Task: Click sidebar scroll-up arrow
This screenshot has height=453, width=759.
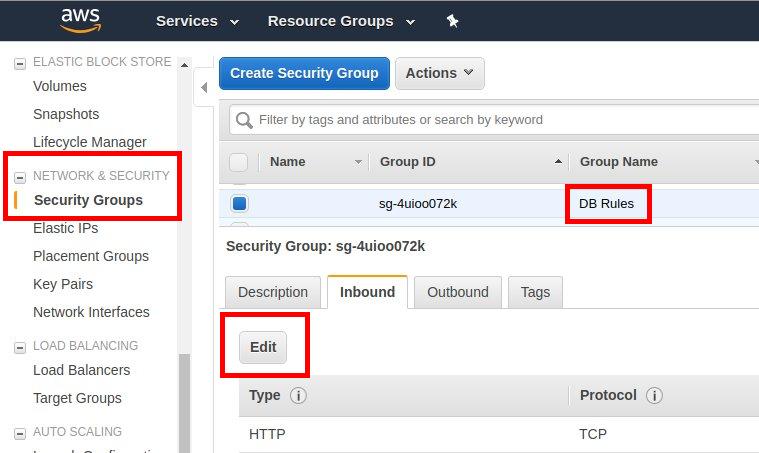Action: click(x=184, y=64)
